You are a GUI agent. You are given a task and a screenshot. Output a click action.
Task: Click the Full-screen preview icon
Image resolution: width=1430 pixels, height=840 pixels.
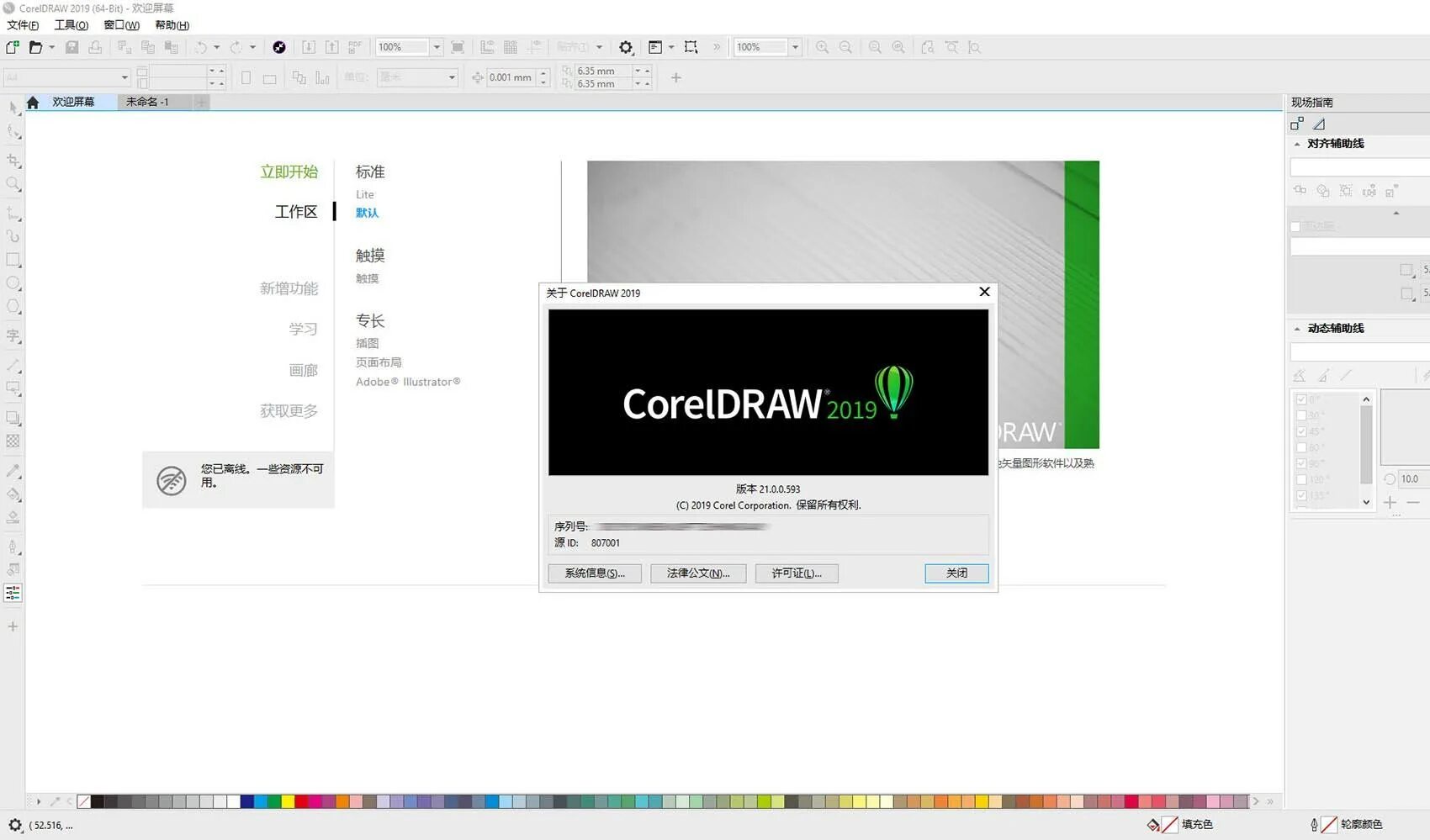click(x=458, y=47)
